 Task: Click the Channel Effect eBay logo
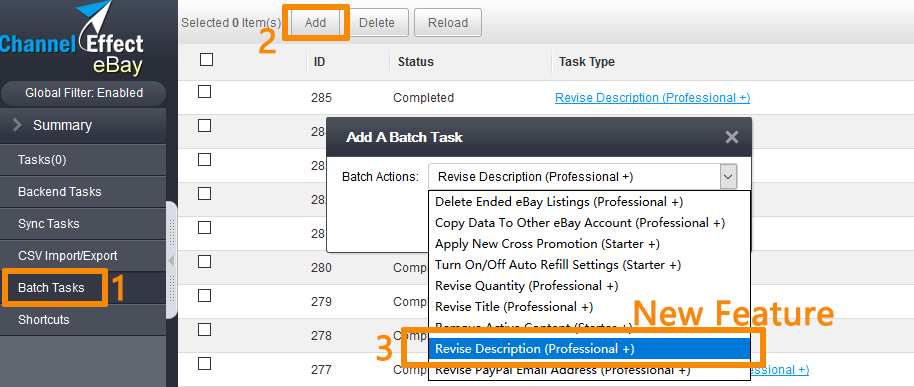(x=73, y=38)
